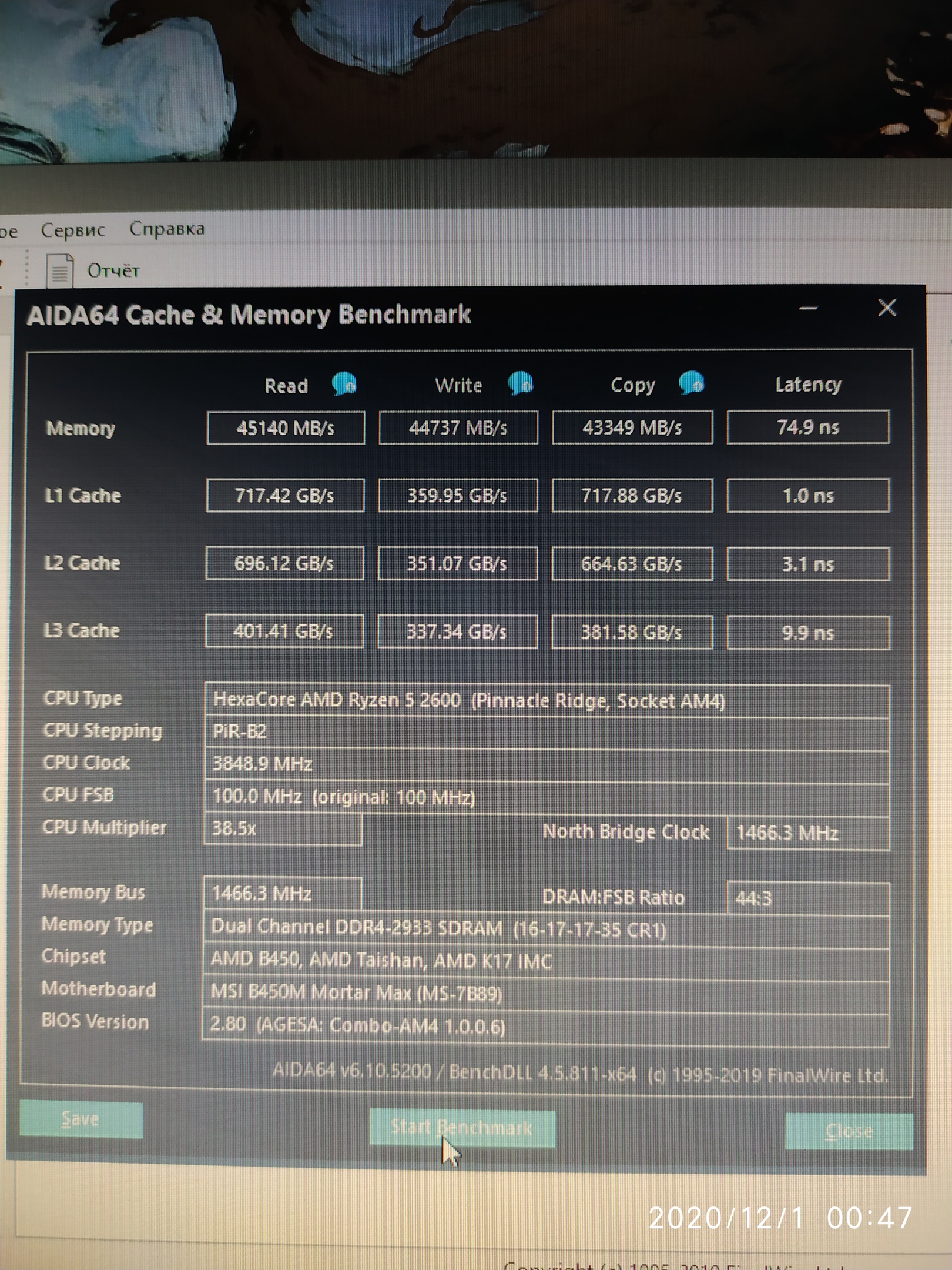Screen dimensions: 952x1270
Task: Click the Write column info icon
Action: (521, 383)
